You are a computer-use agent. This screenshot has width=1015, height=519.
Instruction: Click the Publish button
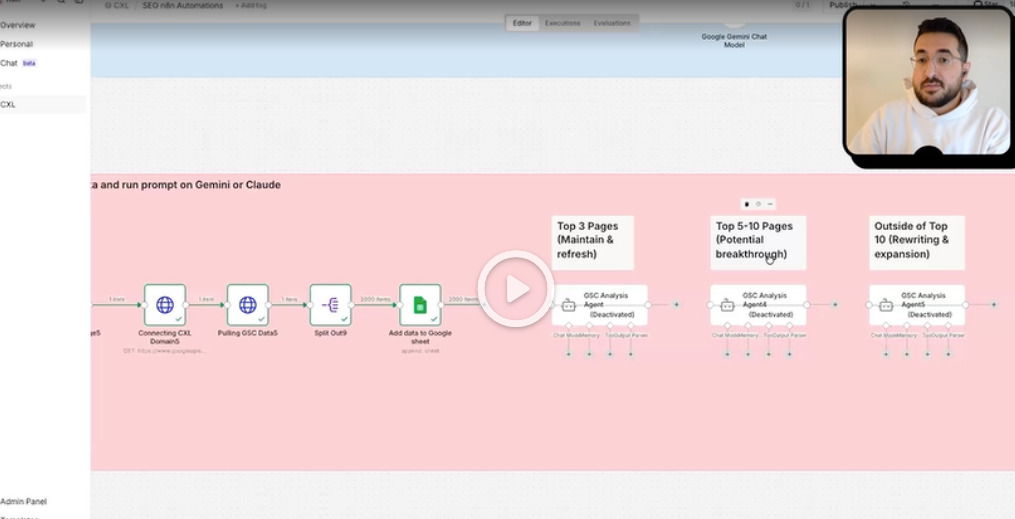pyautogui.click(x=843, y=5)
